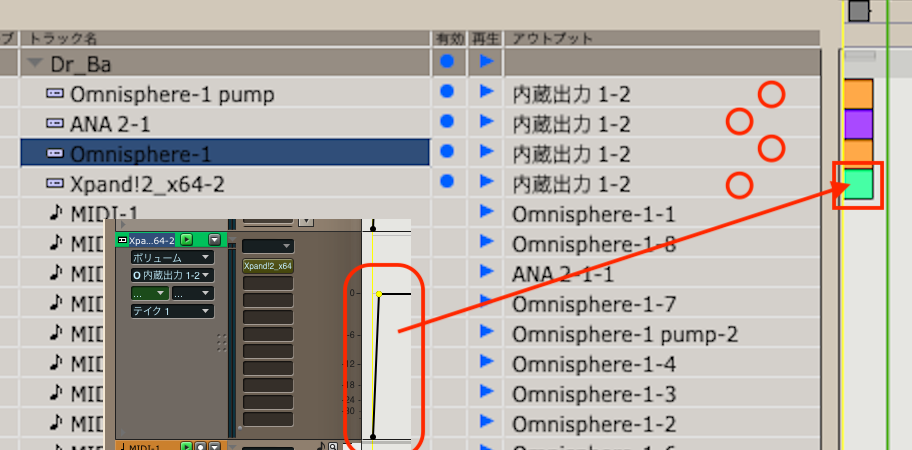Viewport: 912px width, 450px height.
Task: Open track settings arrow on Xpa...64-2 strip
Action: tap(215, 239)
